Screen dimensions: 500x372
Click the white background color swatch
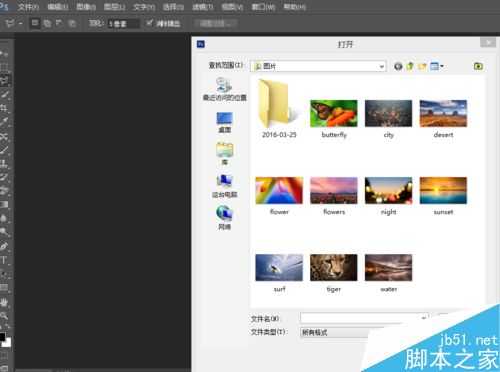point(7,343)
